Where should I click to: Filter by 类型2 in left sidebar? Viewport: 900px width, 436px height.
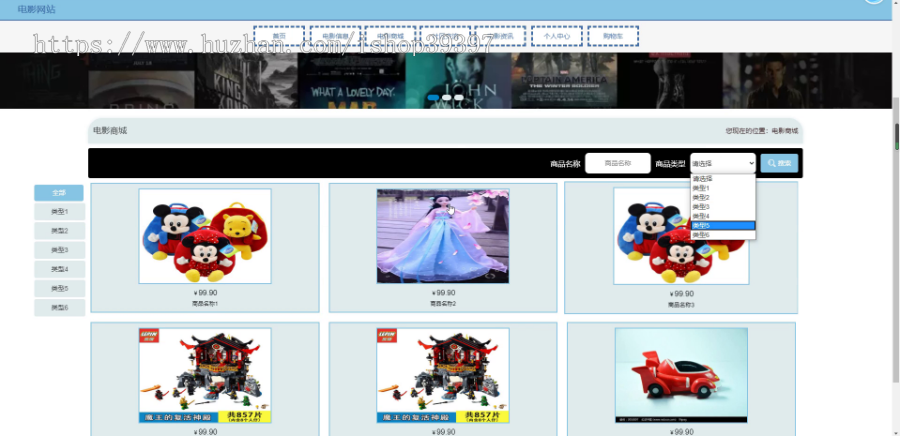coord(59,231)
